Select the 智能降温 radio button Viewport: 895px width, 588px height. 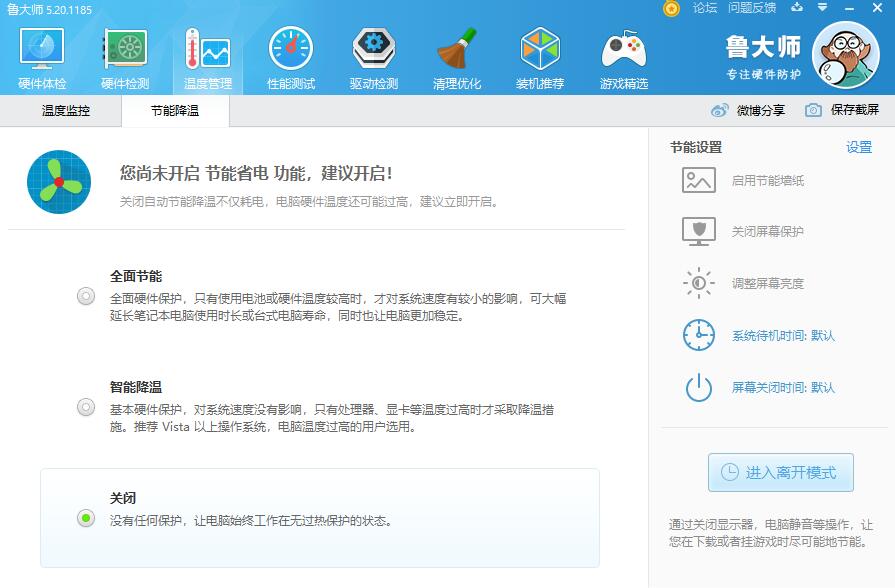[86, 407]
